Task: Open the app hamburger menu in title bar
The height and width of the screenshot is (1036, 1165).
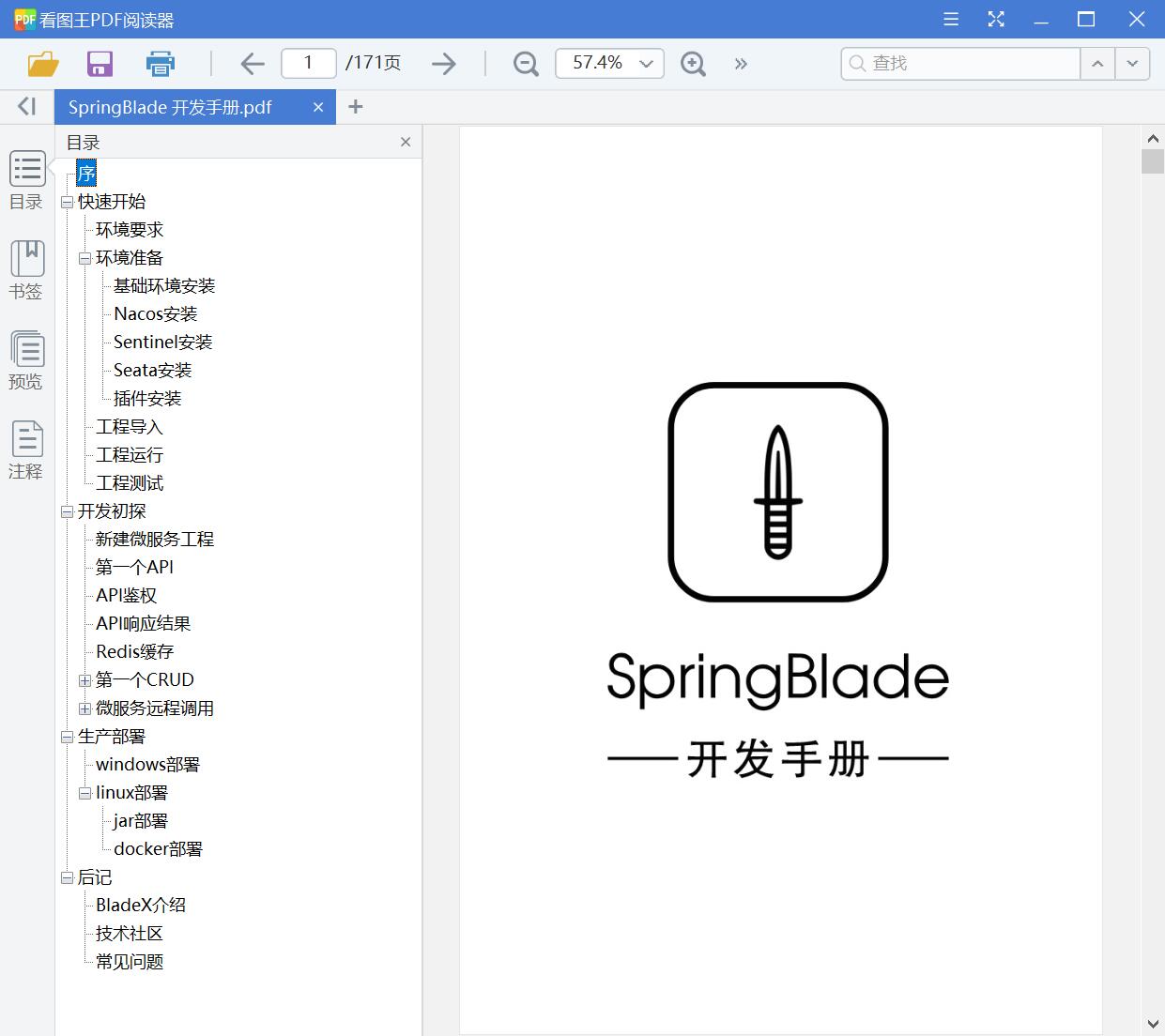Action: [x=951, y=19]
